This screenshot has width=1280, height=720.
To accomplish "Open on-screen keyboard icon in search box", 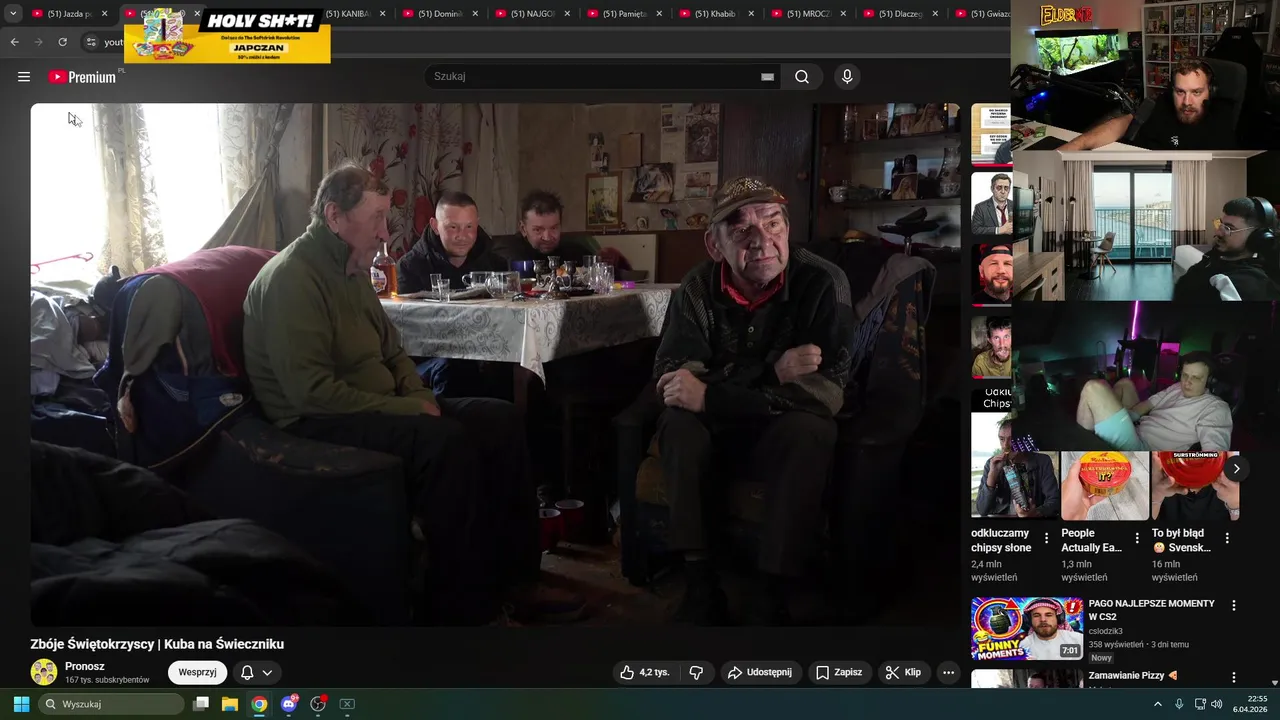I will 767,77.
